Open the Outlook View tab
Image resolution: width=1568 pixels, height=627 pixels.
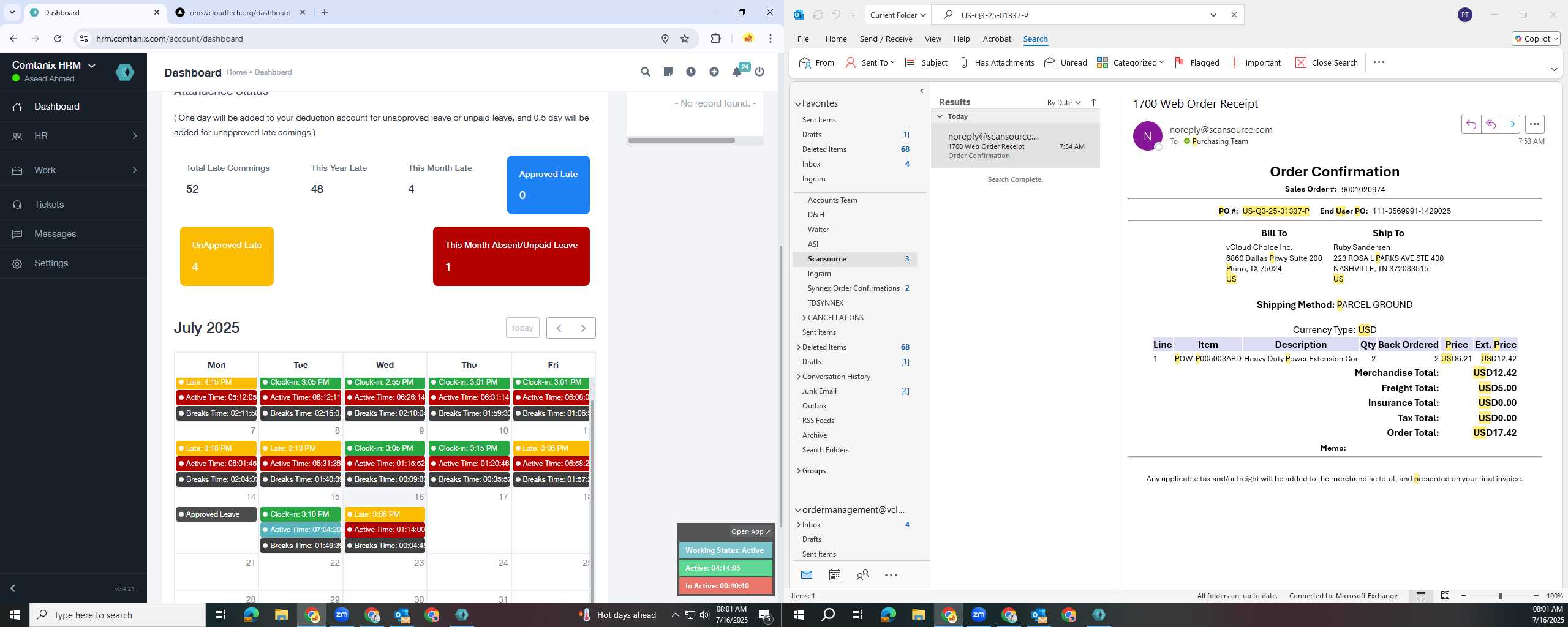tap(933, 39)
